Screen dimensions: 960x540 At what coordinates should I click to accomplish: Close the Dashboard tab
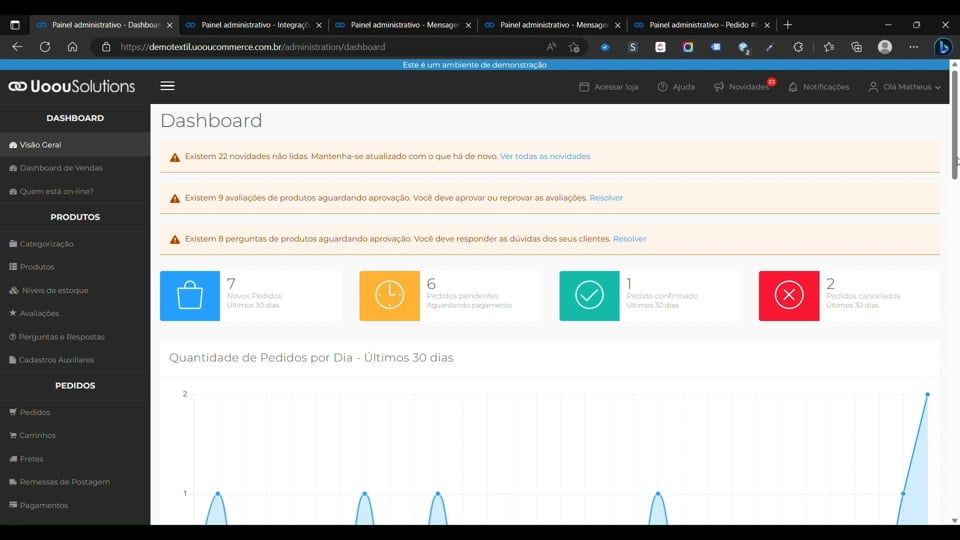(x=170, y=25)
